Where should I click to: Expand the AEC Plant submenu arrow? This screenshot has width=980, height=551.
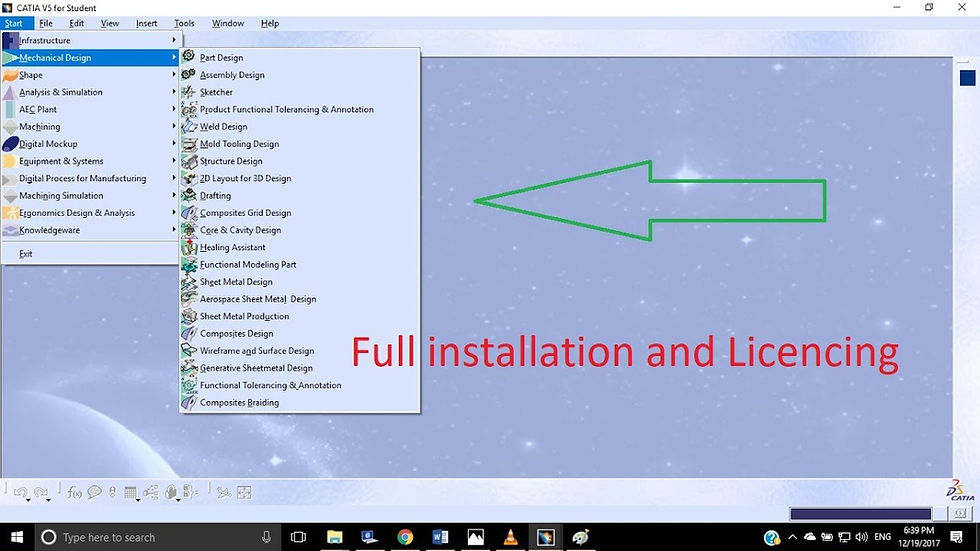point(174,109)
